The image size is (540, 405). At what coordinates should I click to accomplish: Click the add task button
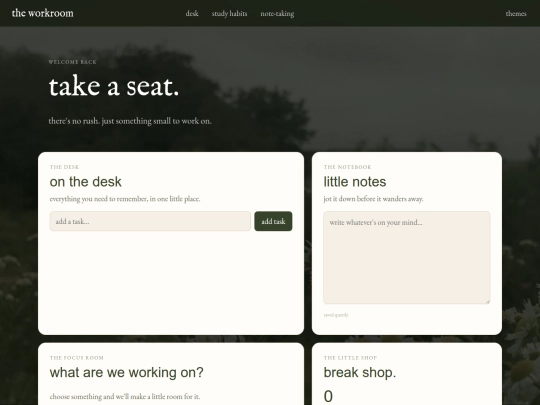point(273,221)
